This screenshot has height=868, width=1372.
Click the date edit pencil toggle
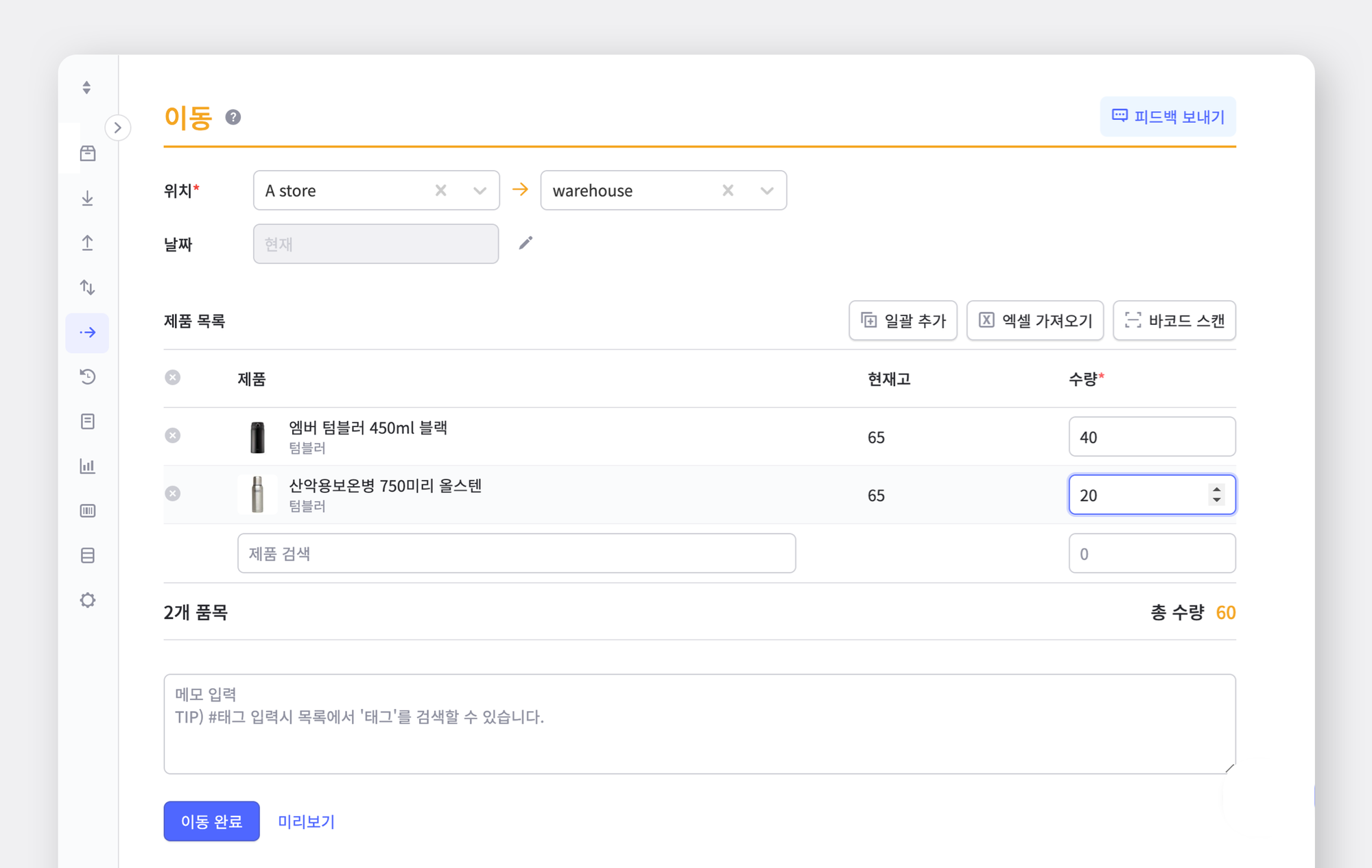[525, 243]
